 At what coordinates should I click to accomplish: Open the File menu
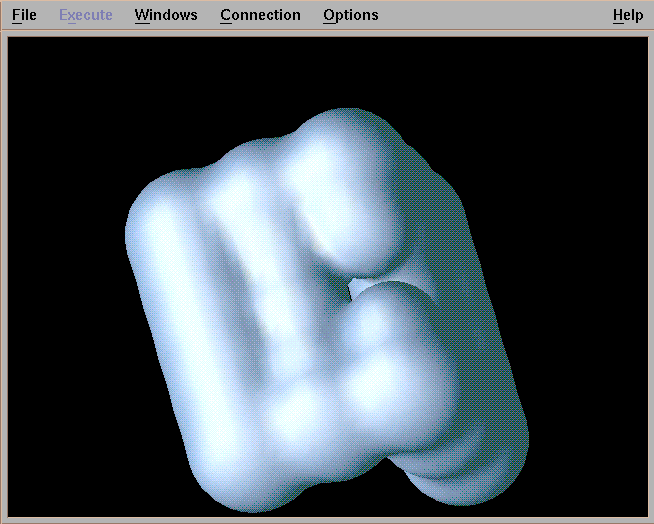24,15
